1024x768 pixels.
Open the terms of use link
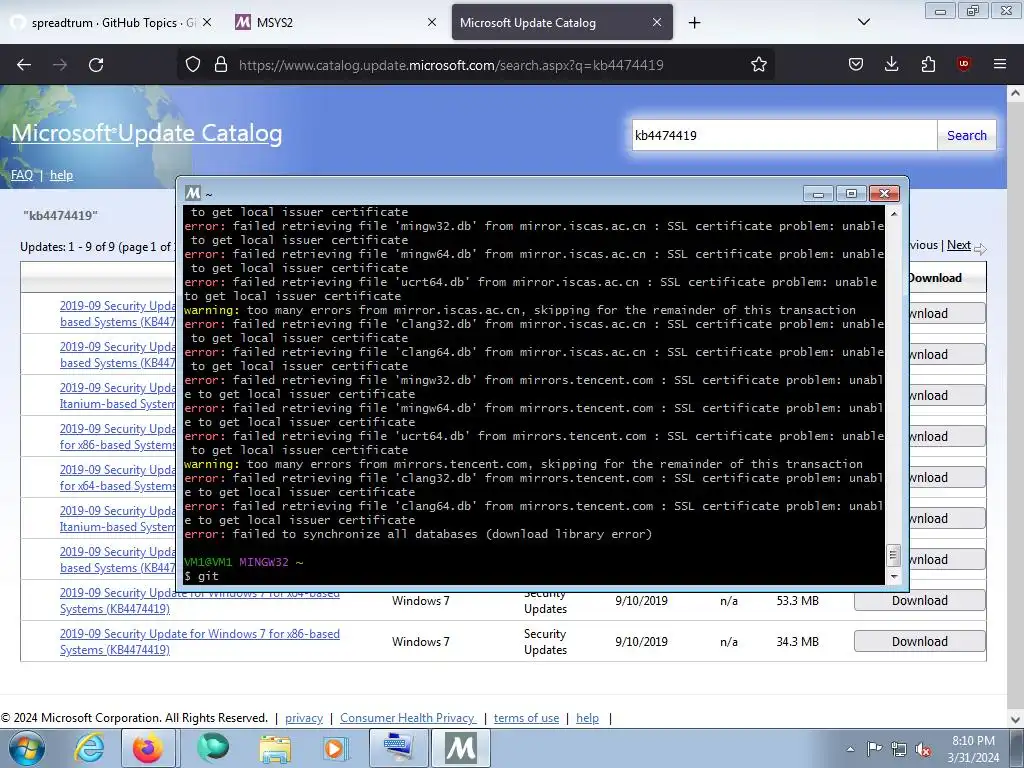[526, 718]
